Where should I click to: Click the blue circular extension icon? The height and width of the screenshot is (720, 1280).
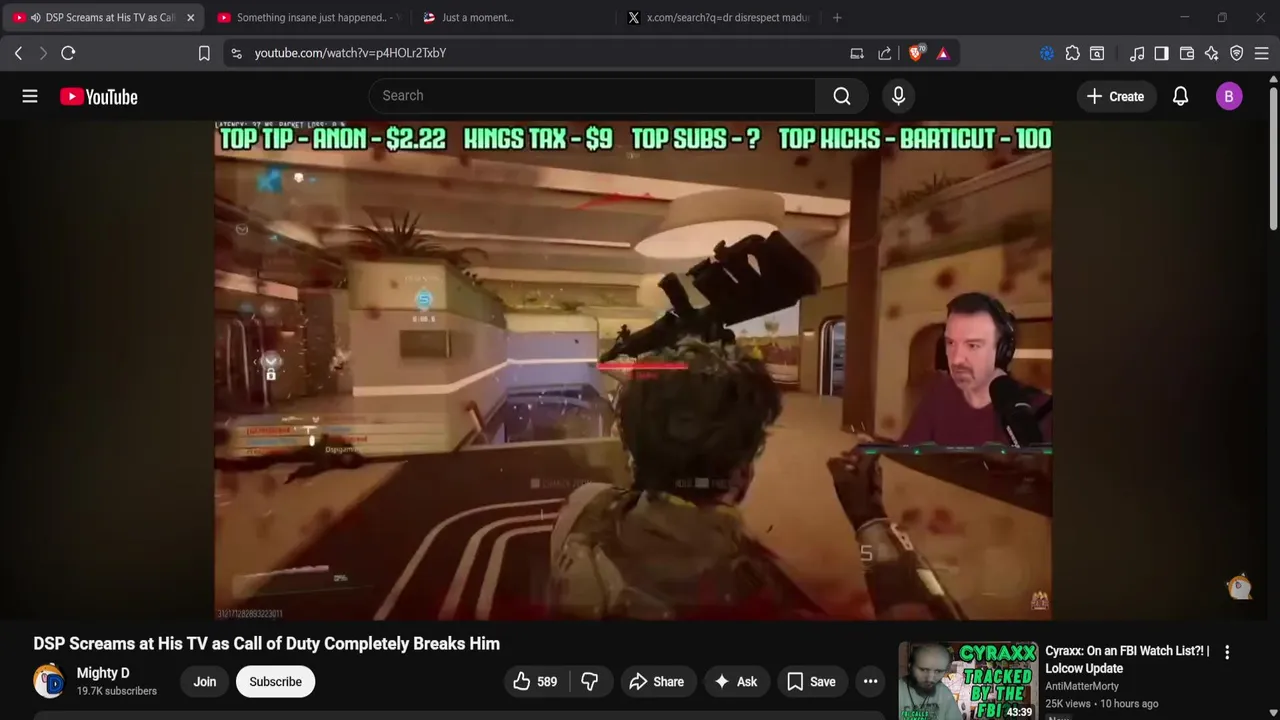[1047, 53]
